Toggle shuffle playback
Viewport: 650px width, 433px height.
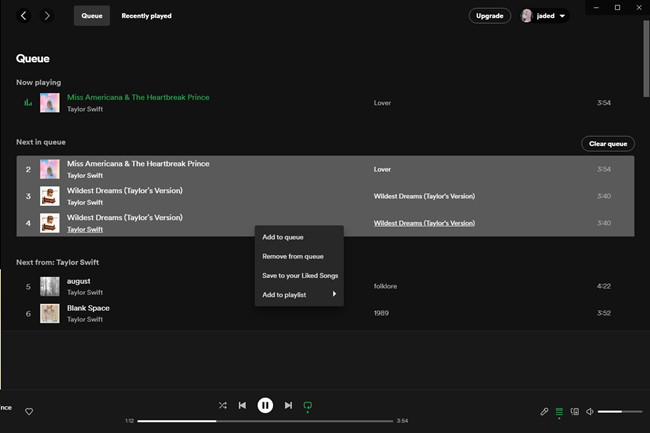223,405
